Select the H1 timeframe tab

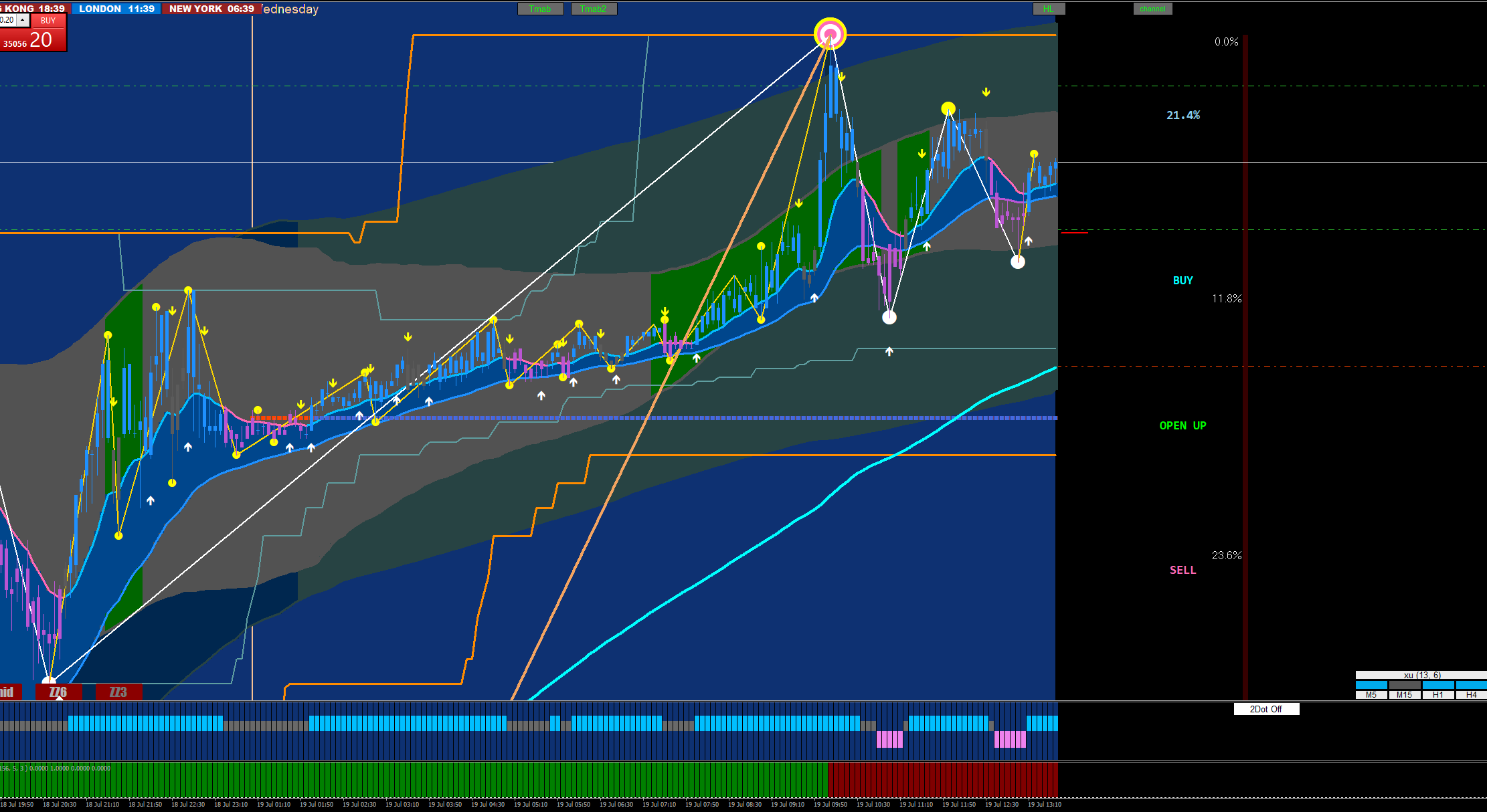(x=1437, y=695)
